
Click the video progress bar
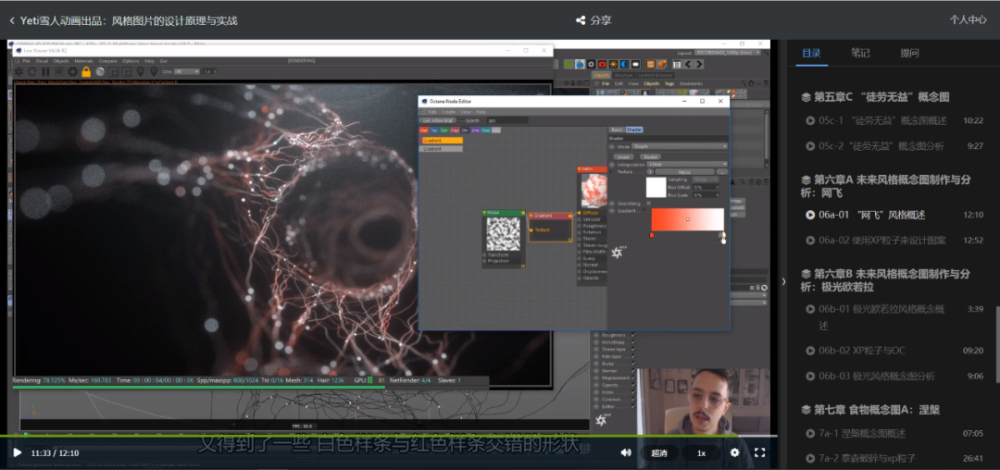click(x=389, y=436)
